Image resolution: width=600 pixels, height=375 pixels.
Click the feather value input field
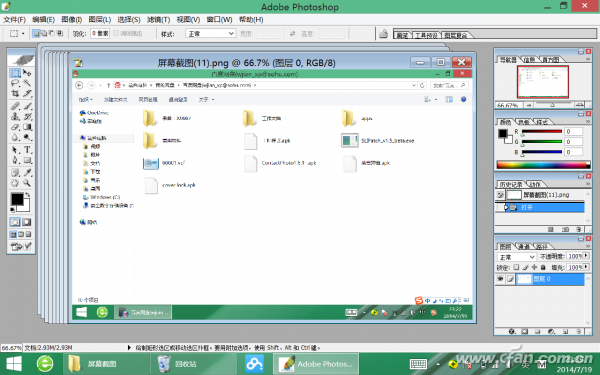pos(100,34)
